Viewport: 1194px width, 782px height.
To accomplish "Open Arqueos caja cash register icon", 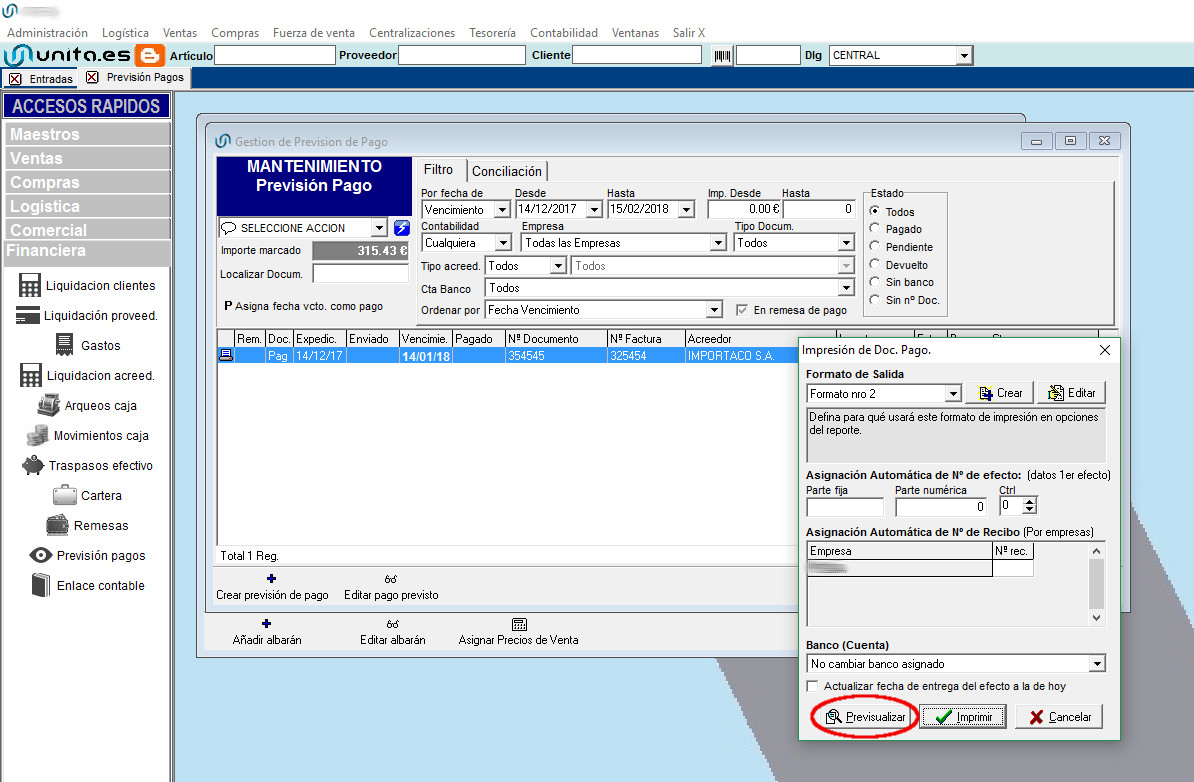I will (49, 405).
